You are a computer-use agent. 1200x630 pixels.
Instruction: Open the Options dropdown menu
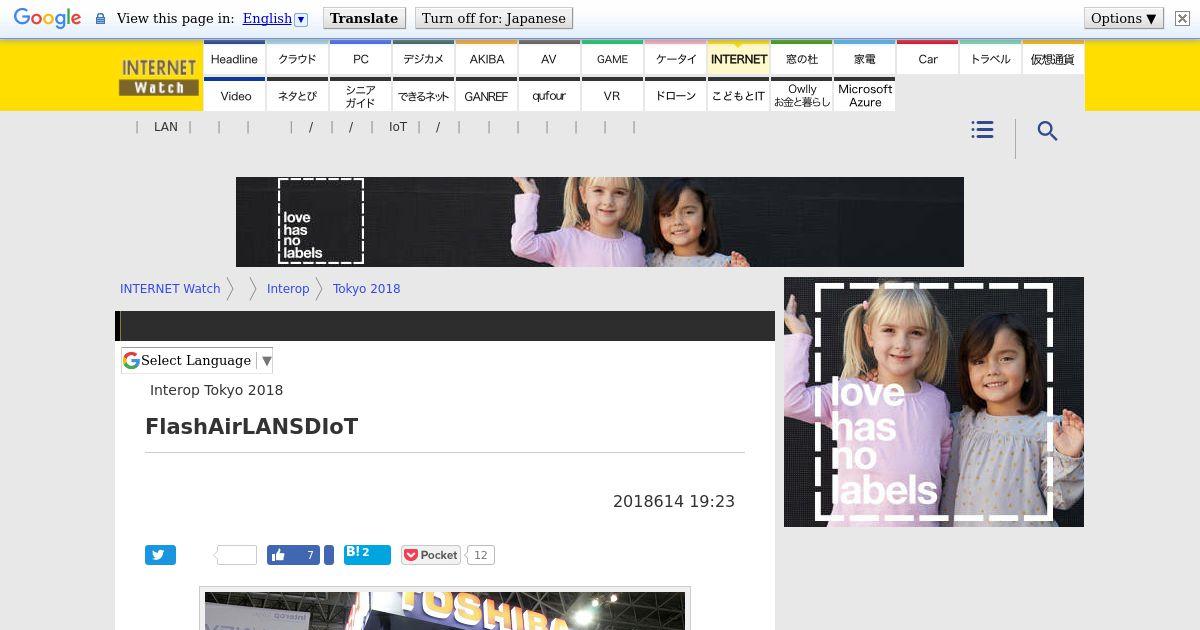1124,18
